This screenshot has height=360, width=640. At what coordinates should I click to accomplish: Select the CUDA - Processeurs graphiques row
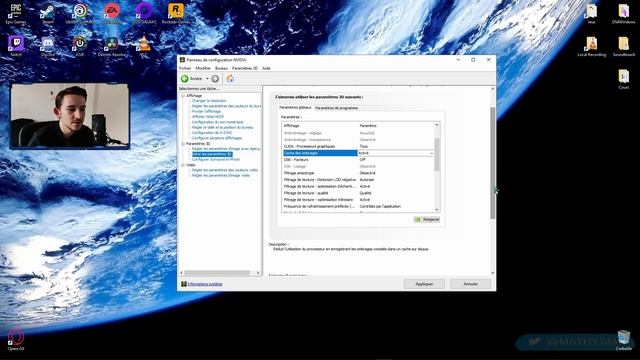358,146
